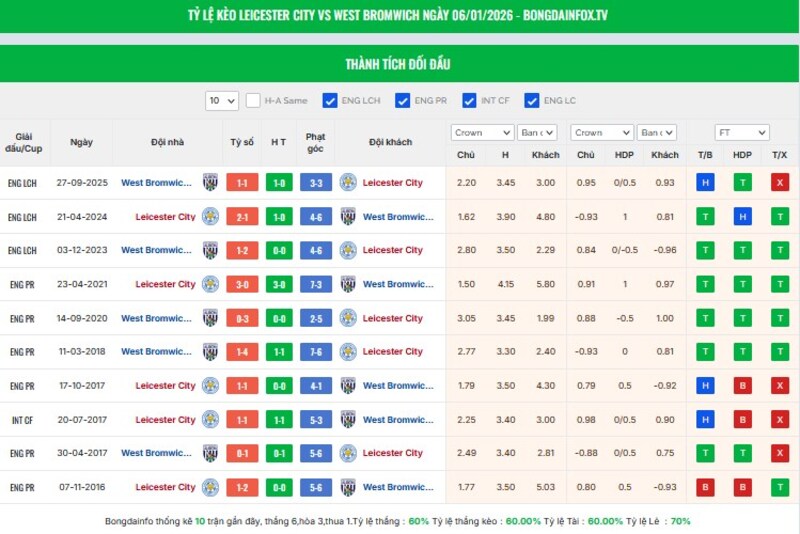800x534 pixels.
Task: Click the Tỷ số column header
Action: (242, 142)
